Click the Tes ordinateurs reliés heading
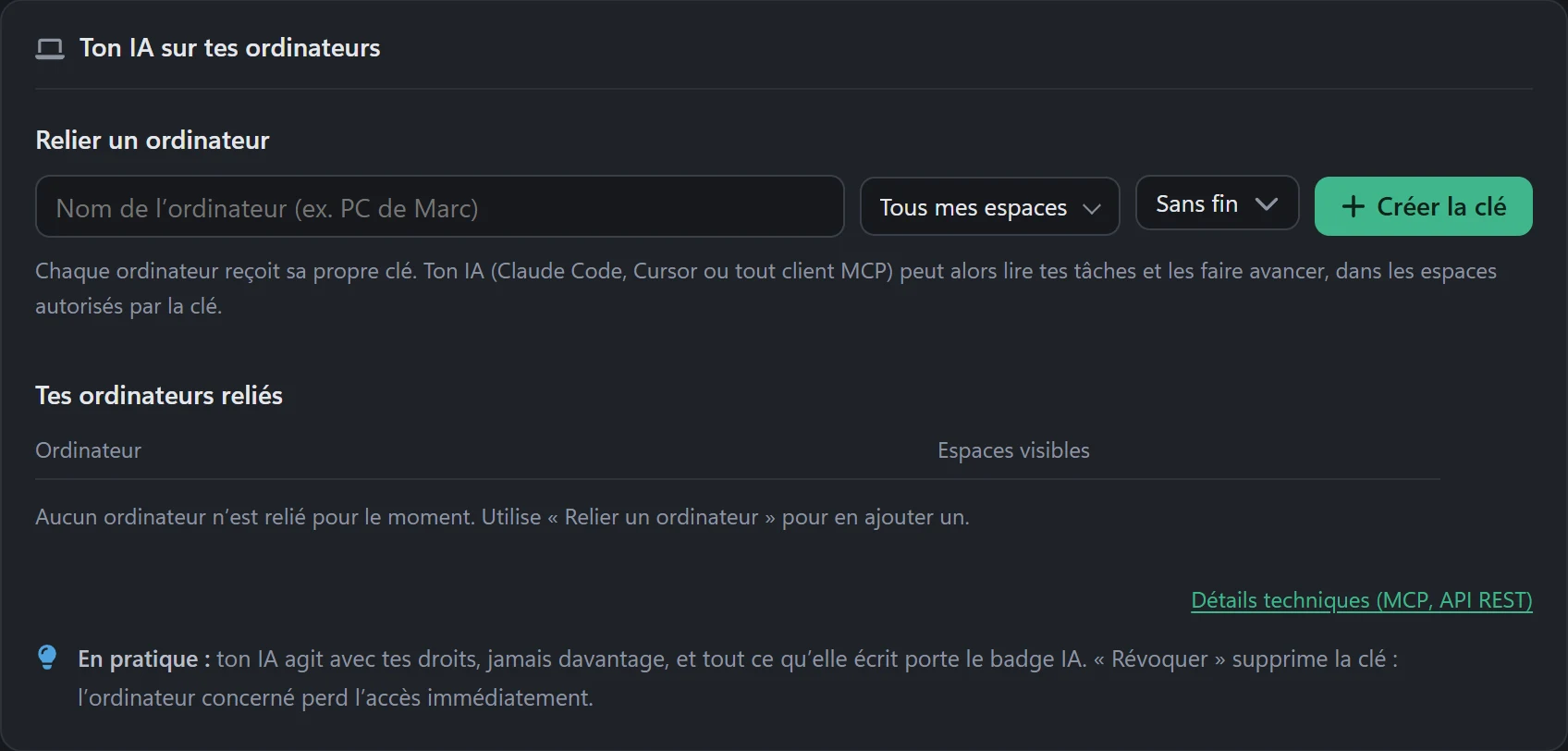Viewport: 1568px width, 751px height. click(159, 395)
